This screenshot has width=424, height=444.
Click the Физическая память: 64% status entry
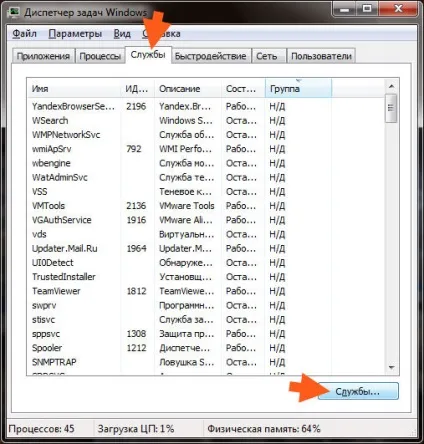pyautogui.click(x=264, y=429)
